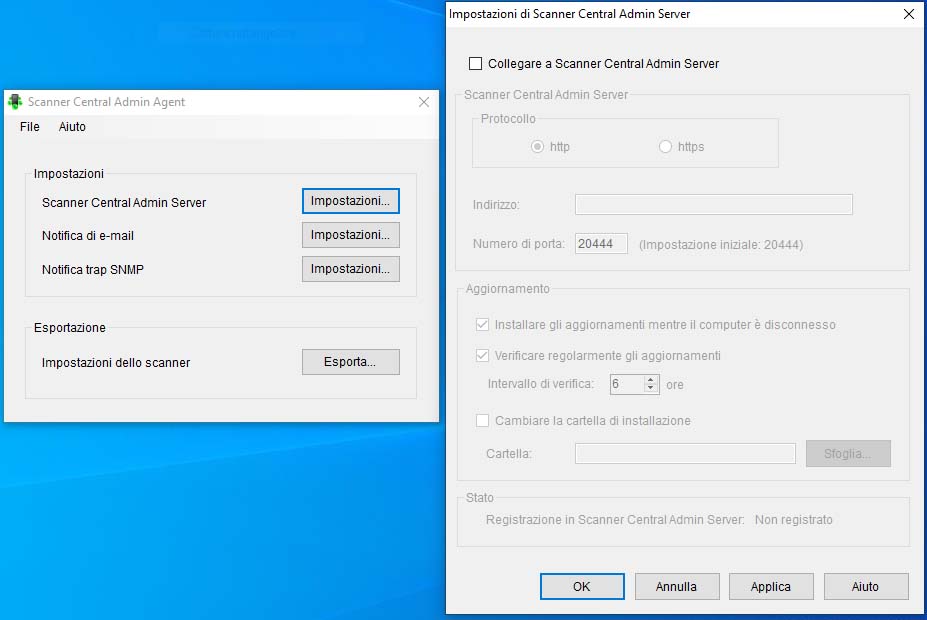
Task: Click the Scanner Central Admin Agent app icon
Action: 15,102
